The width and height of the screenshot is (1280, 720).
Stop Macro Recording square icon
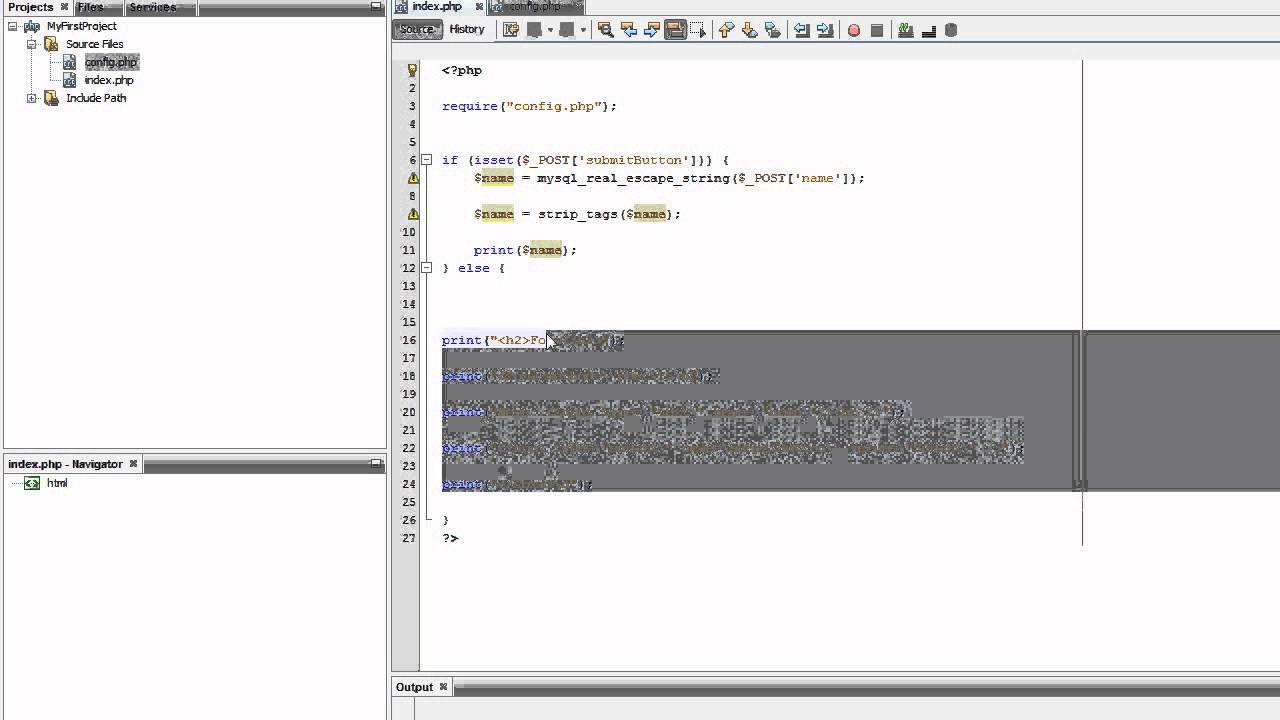click(x=877, y=31)
